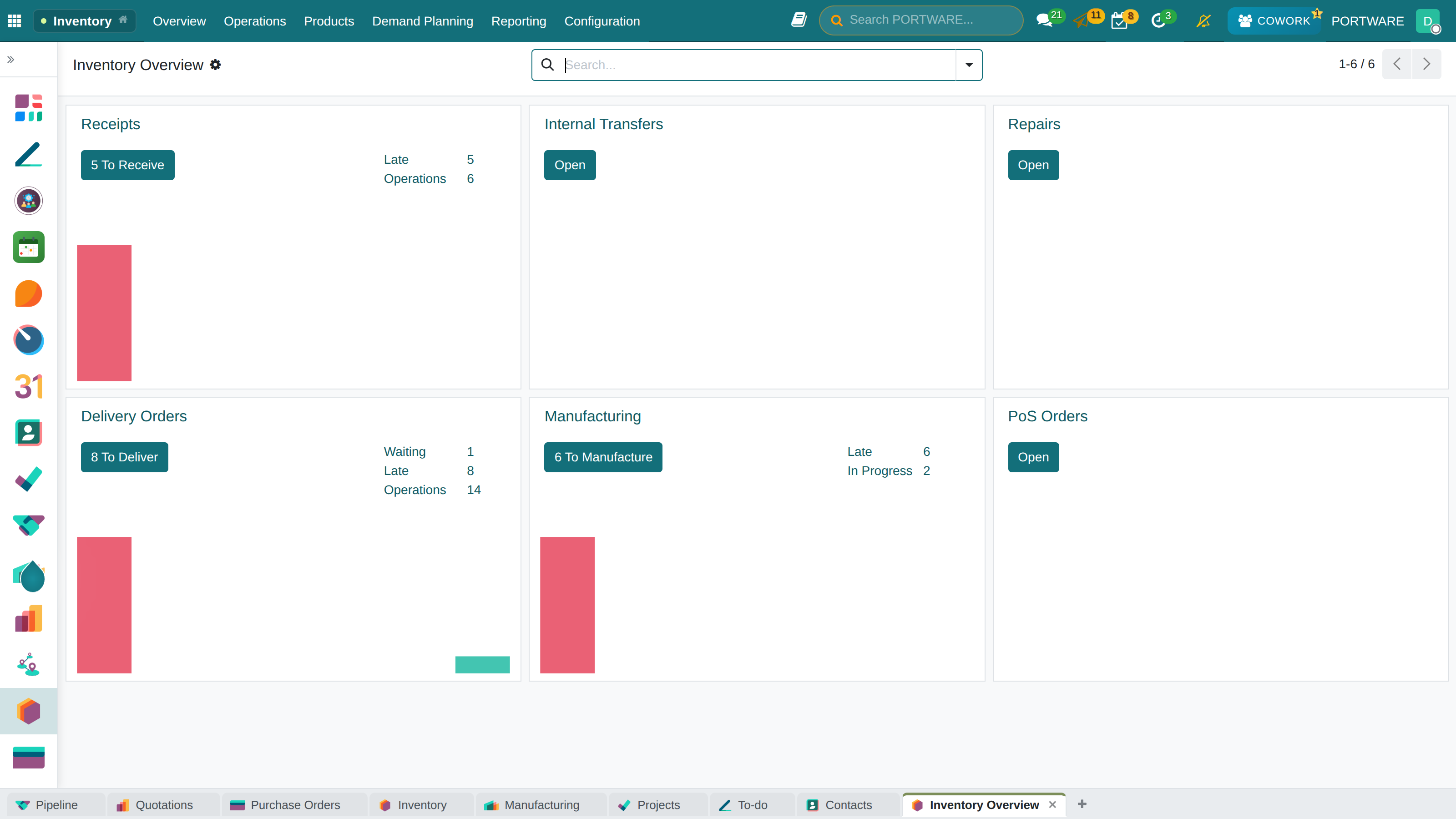
Task: Open the Contacts app in sidebar
Action: coord(28,432)
